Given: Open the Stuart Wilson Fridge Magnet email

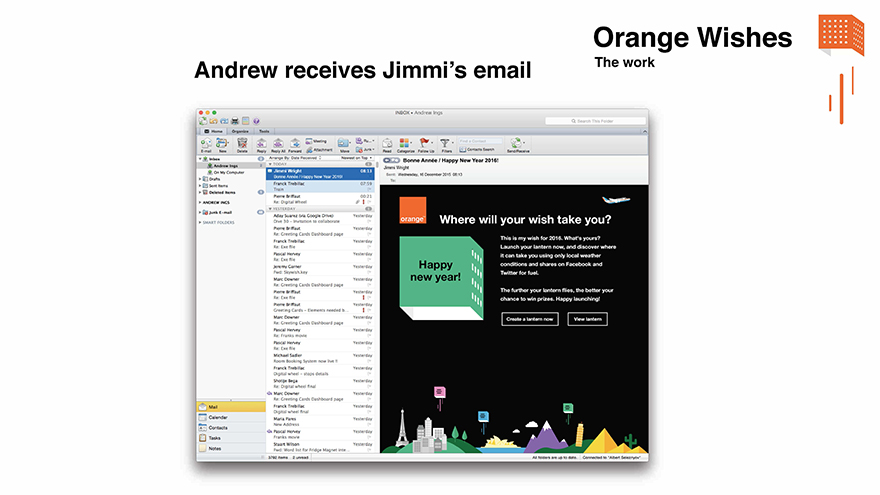Looking at the screenshot, I should (320, 447).
